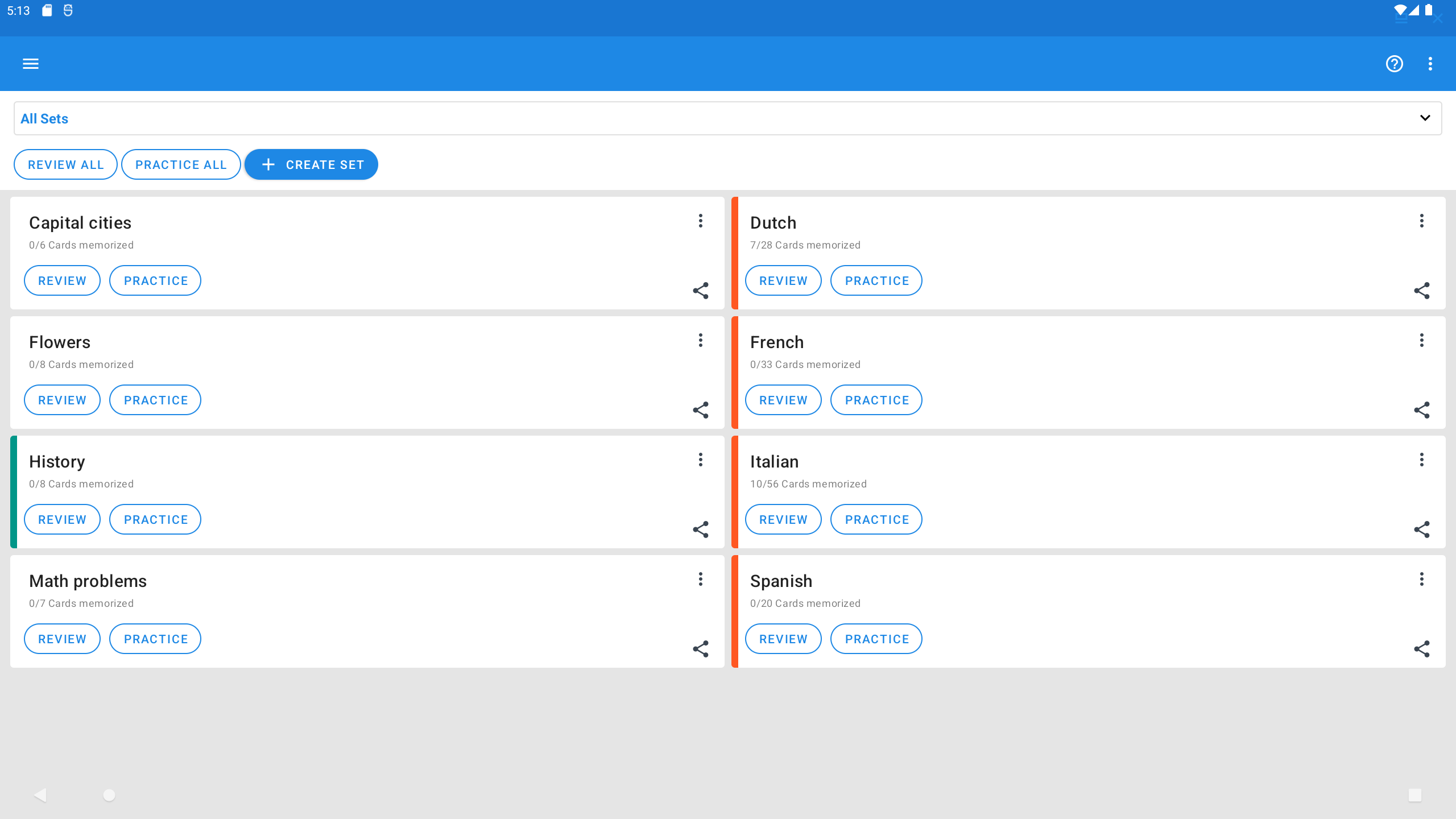
Task: Review the Italian set
Action: tap(783, 519)
